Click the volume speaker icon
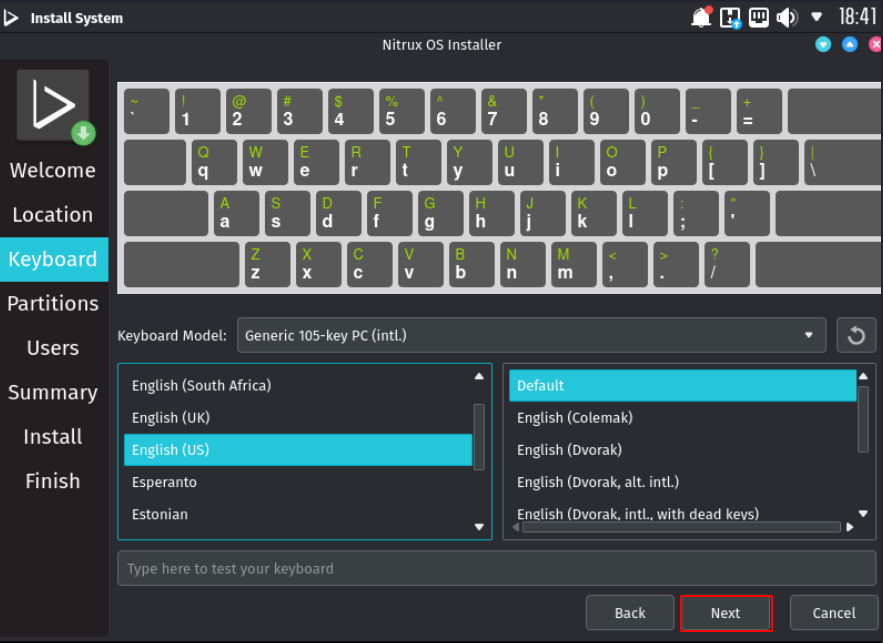Viewport: 883px width, 643px height. [787, 17]
